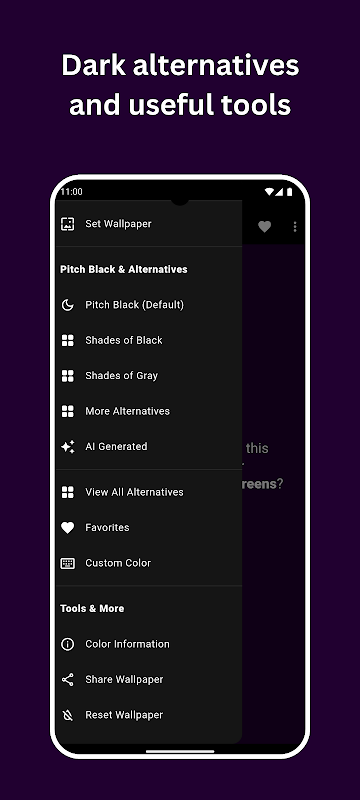The image size is (360, 800).
Task: Tap the keyboard icon for Custom Color
Action: pyautogui.click(x=67, y=563)
